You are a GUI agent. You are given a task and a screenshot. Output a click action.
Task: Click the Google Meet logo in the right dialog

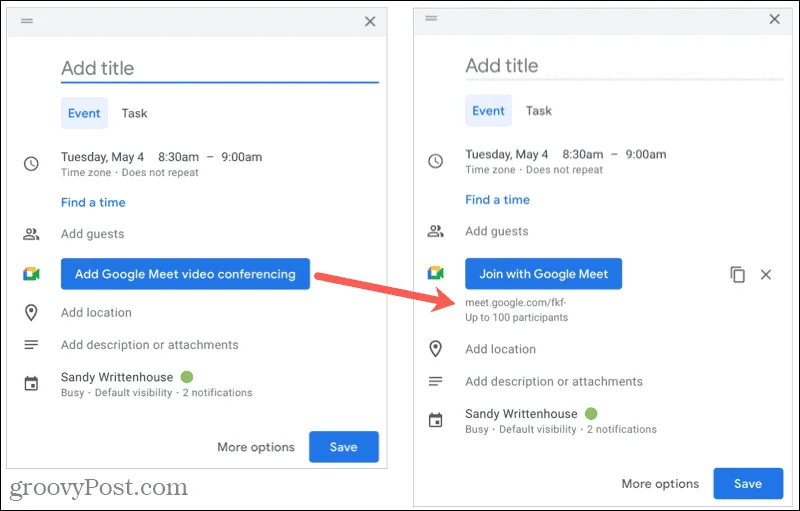(435, 273)
